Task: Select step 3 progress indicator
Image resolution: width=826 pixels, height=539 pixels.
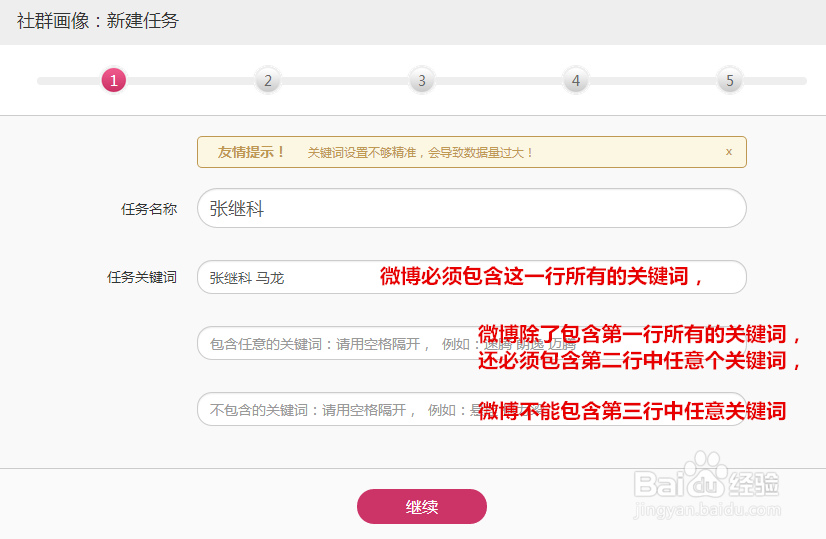Action: pyautogui.click(x=421, y=80)
